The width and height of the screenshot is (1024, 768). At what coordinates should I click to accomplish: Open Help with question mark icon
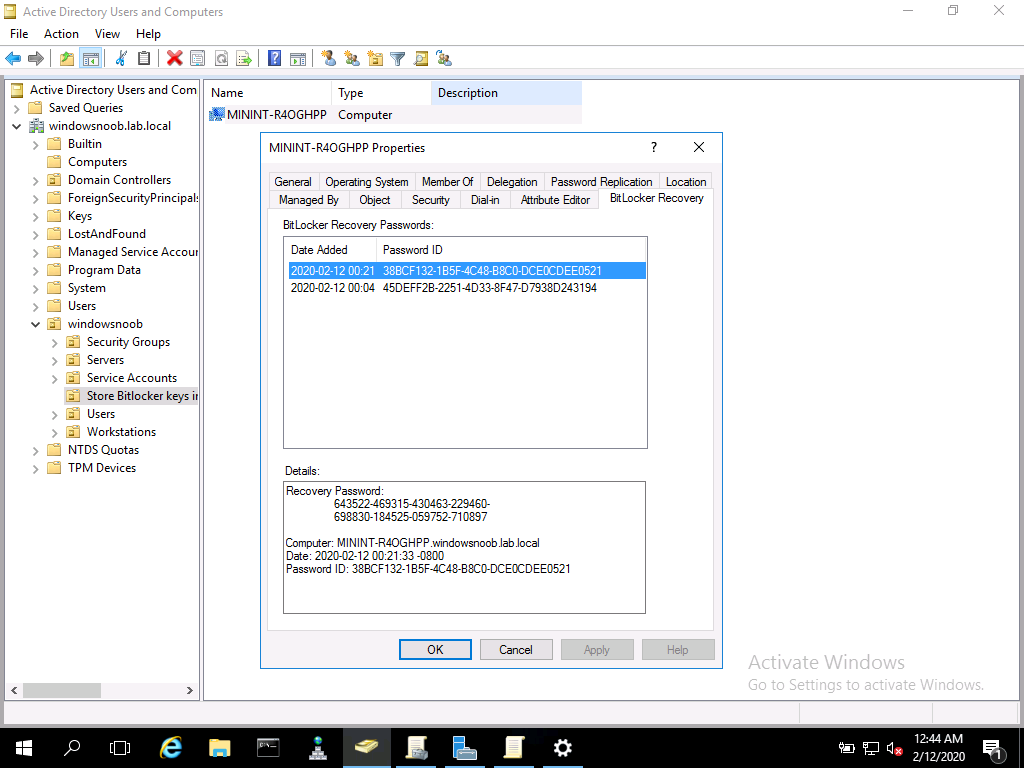275,58
